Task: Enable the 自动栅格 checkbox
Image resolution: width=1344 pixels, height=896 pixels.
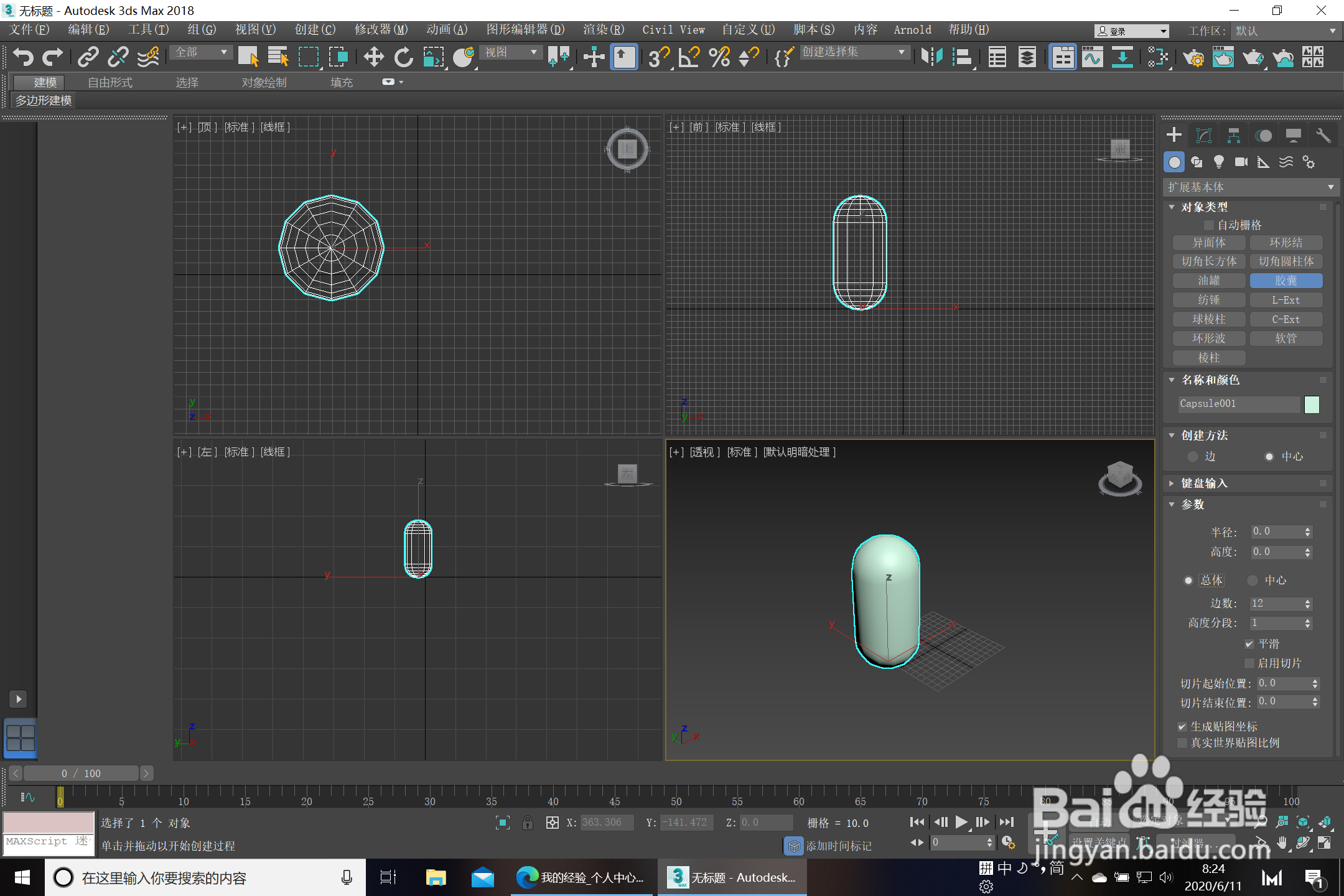Action: [1209, 225]
